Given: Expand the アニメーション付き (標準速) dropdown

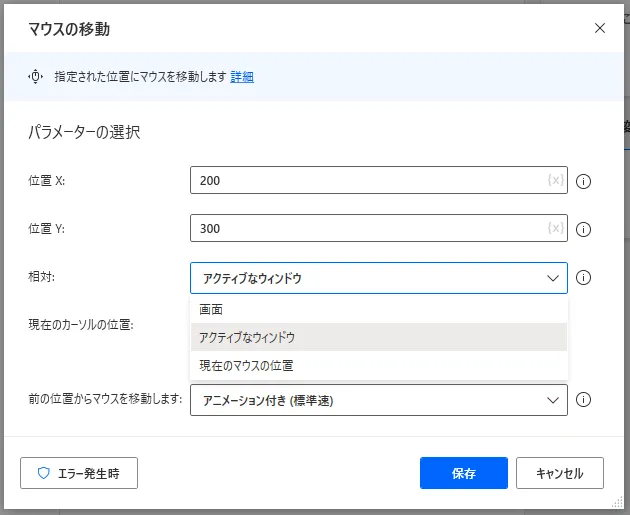Looking at the screenshot, I should coord(378,400).
